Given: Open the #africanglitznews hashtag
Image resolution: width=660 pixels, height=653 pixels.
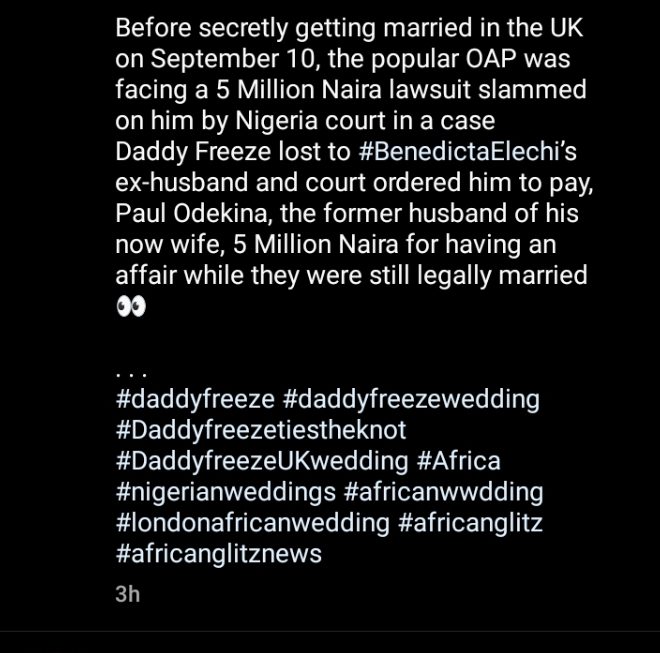Looking at the screenshot, I should pos(219,553).
